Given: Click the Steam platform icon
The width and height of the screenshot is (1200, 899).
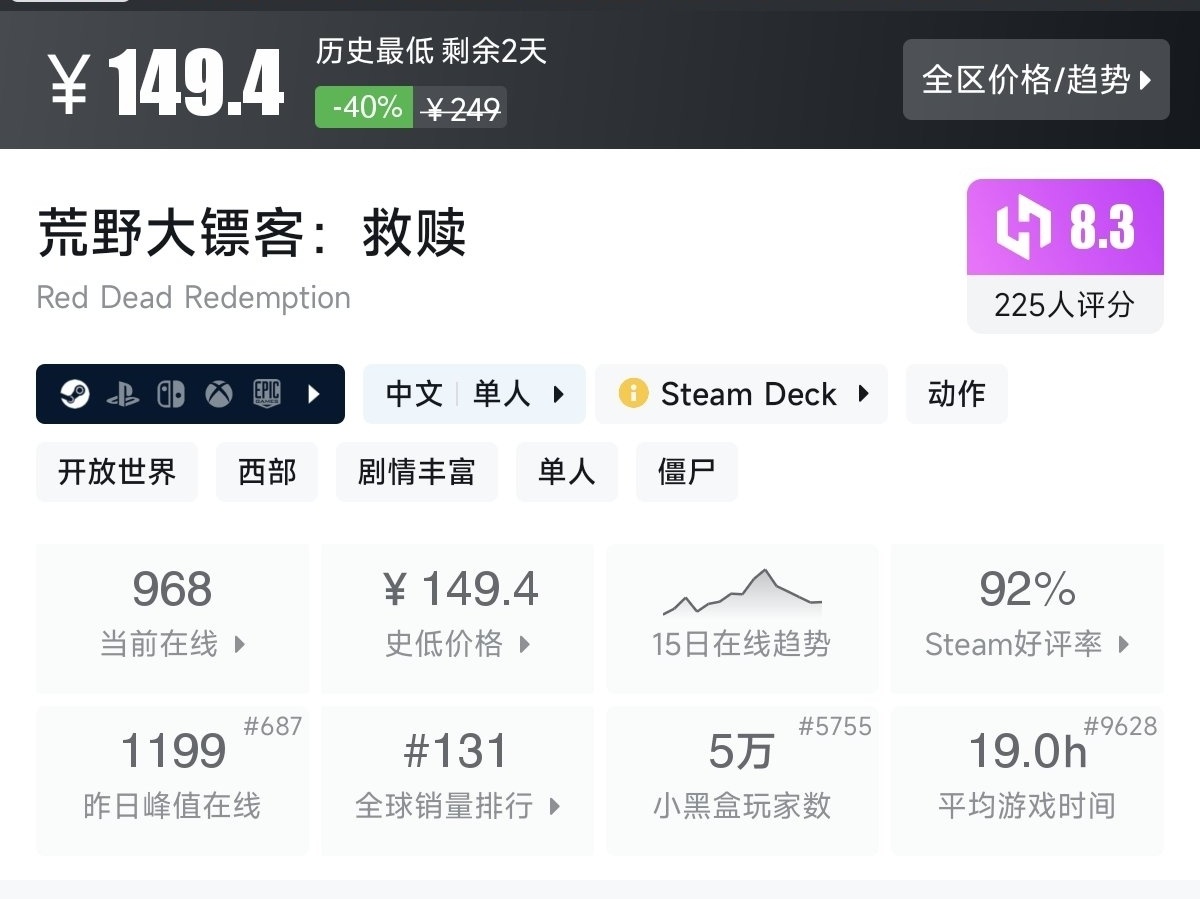Looking at the screenshot, I should coord(73,394).
